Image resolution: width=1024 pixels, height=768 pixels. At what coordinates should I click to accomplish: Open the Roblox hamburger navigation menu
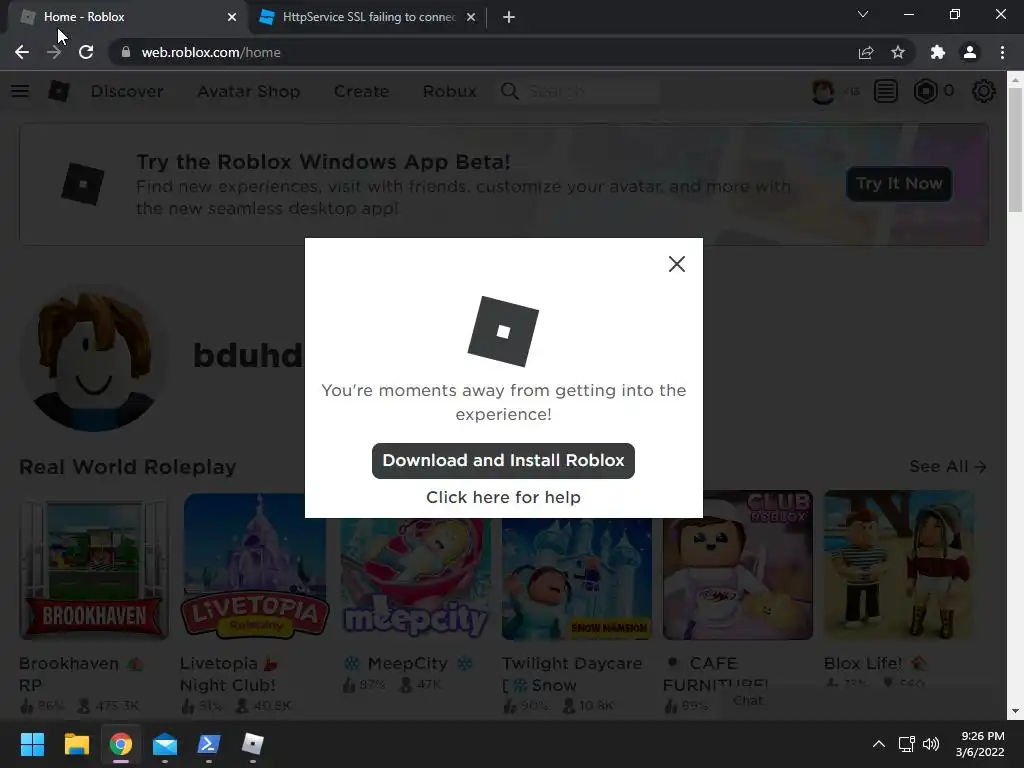(x=20, y=91)
